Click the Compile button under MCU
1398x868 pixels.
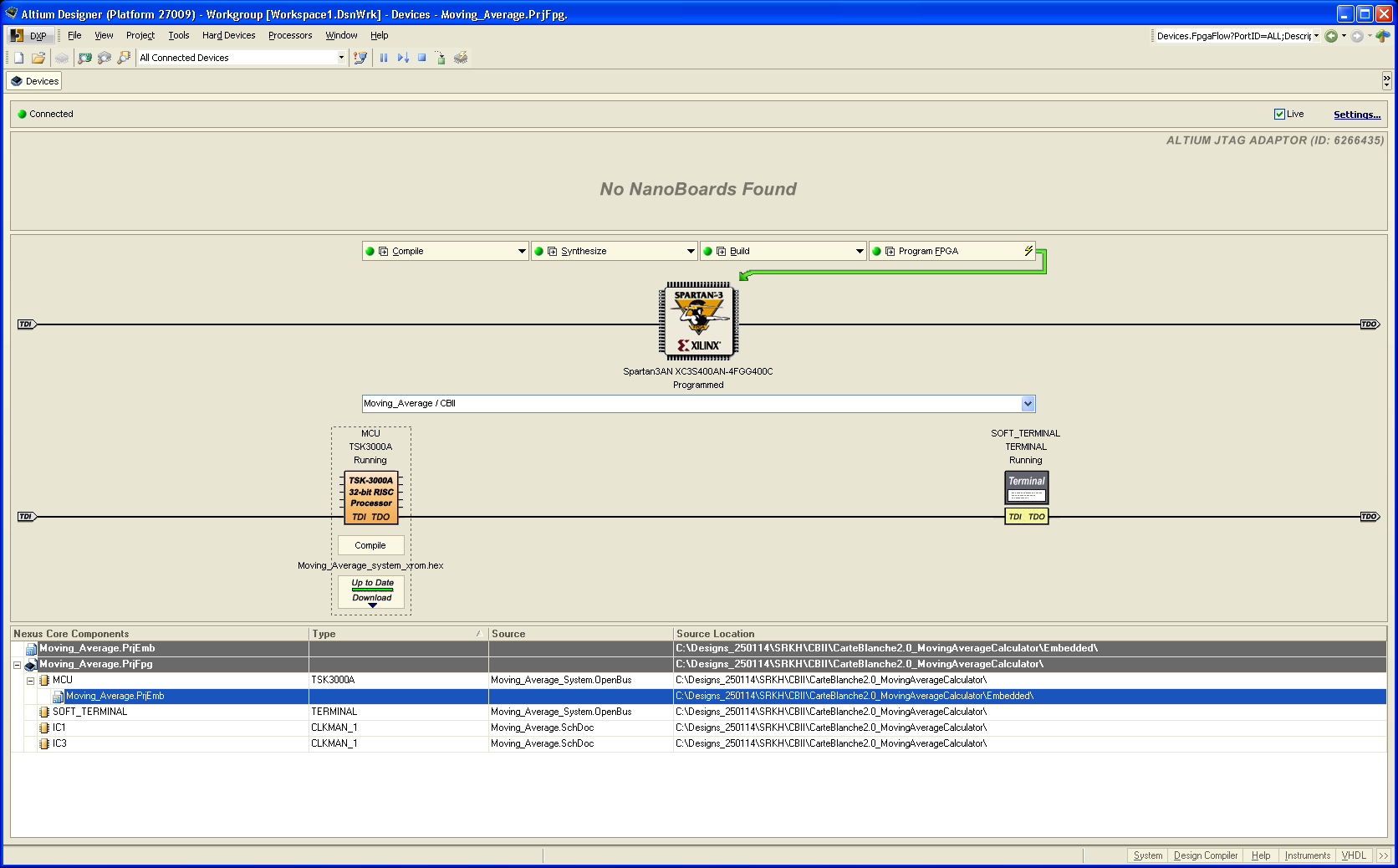pyautogui.click(x=370, y=545)
